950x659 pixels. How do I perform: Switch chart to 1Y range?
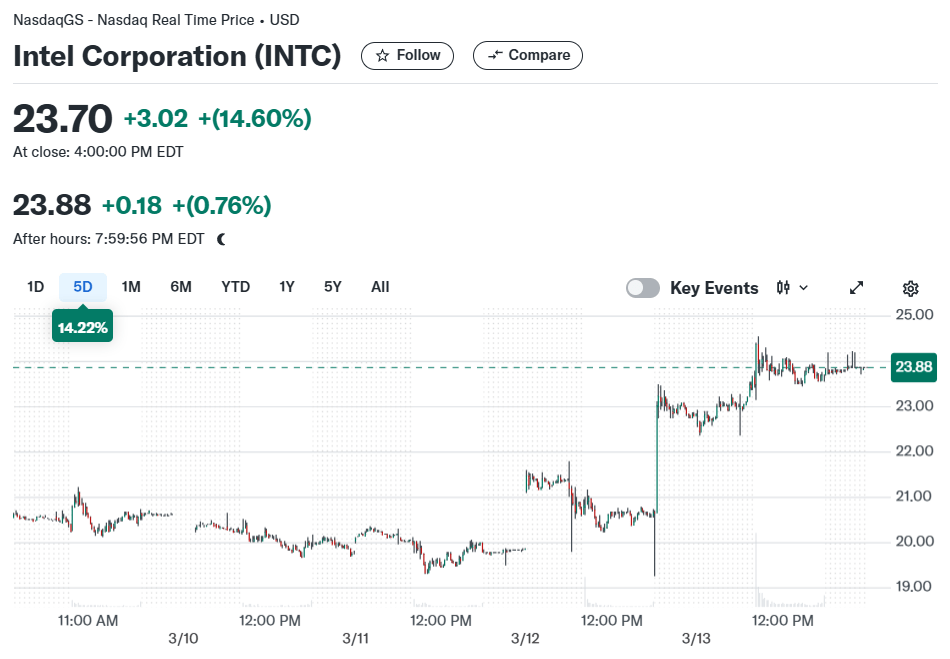[x=287, y=287]
